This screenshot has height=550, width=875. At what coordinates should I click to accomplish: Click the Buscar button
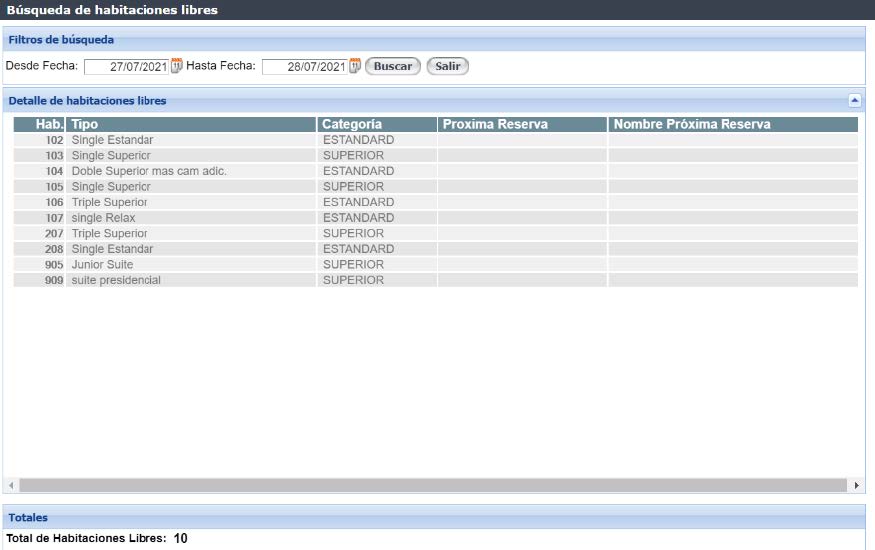393,66
